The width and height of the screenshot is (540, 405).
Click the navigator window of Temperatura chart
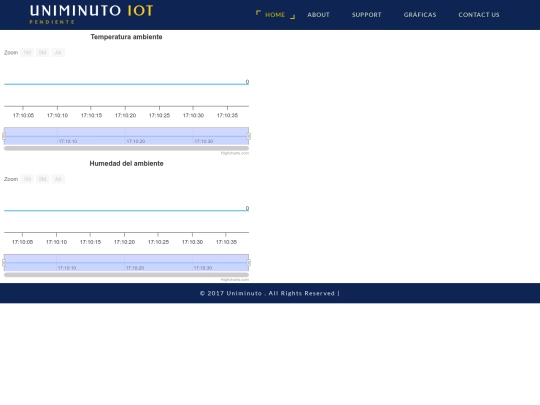coord(126,136)
